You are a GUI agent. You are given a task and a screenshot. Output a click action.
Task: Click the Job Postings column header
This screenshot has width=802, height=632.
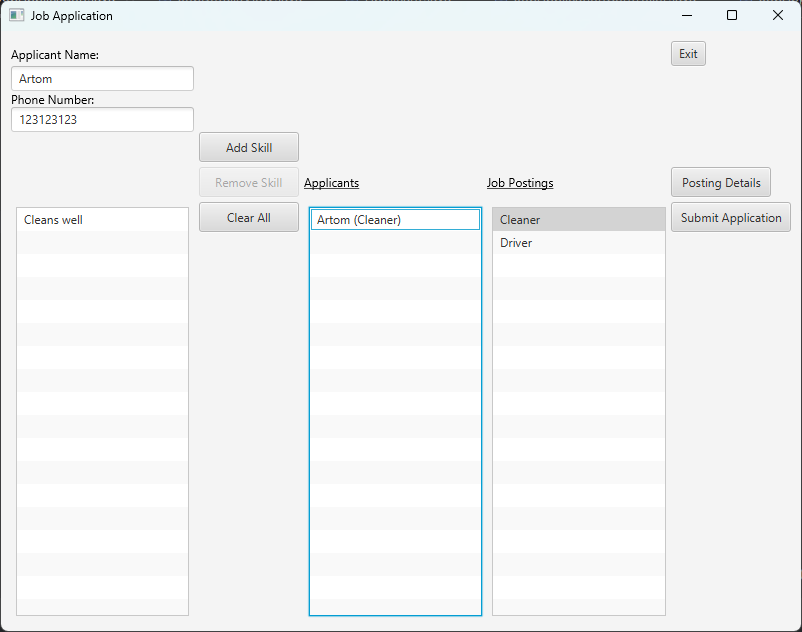click(x=520, y=182)
